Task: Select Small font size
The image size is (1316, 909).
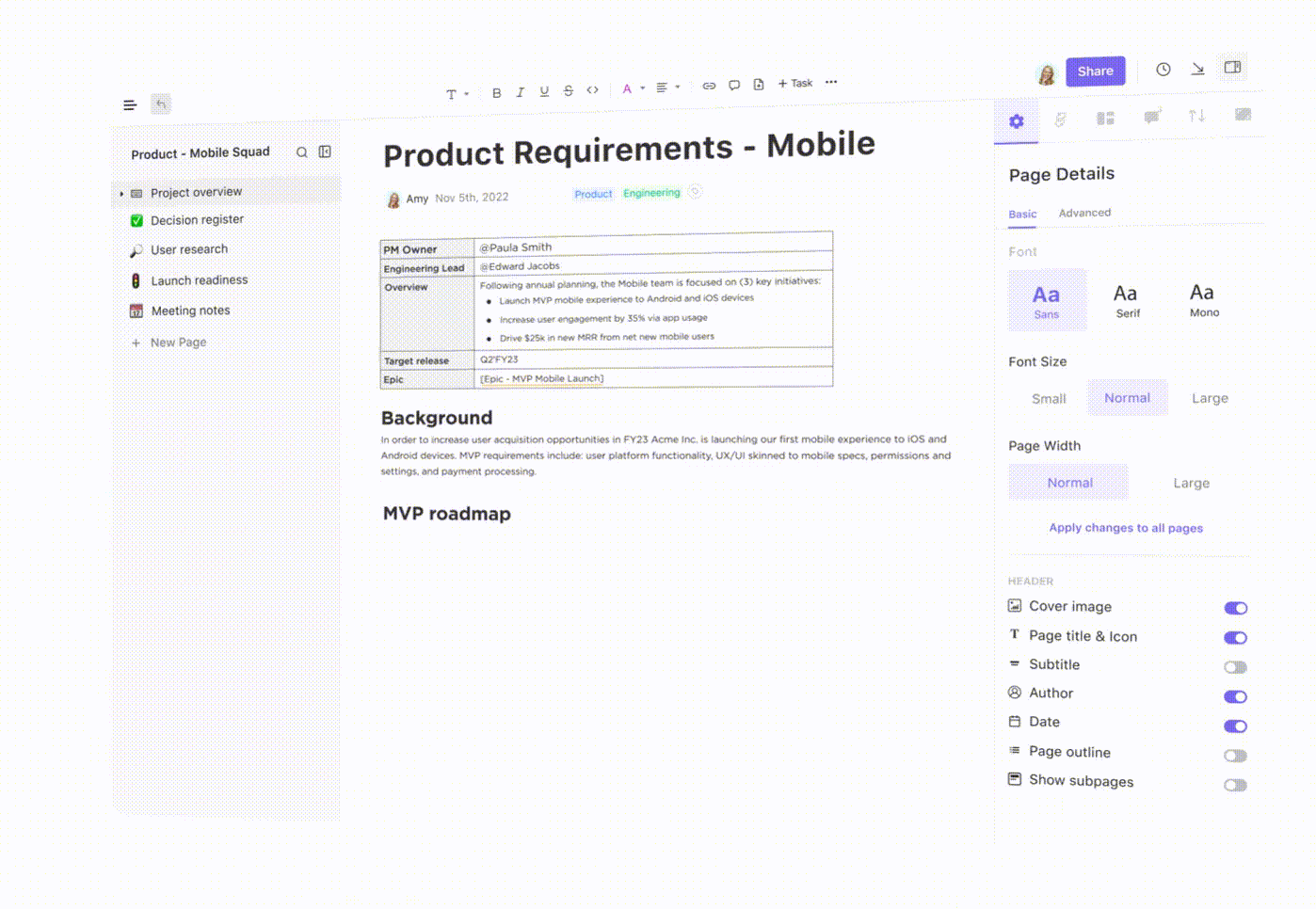Action: (x=1049, y=399)
